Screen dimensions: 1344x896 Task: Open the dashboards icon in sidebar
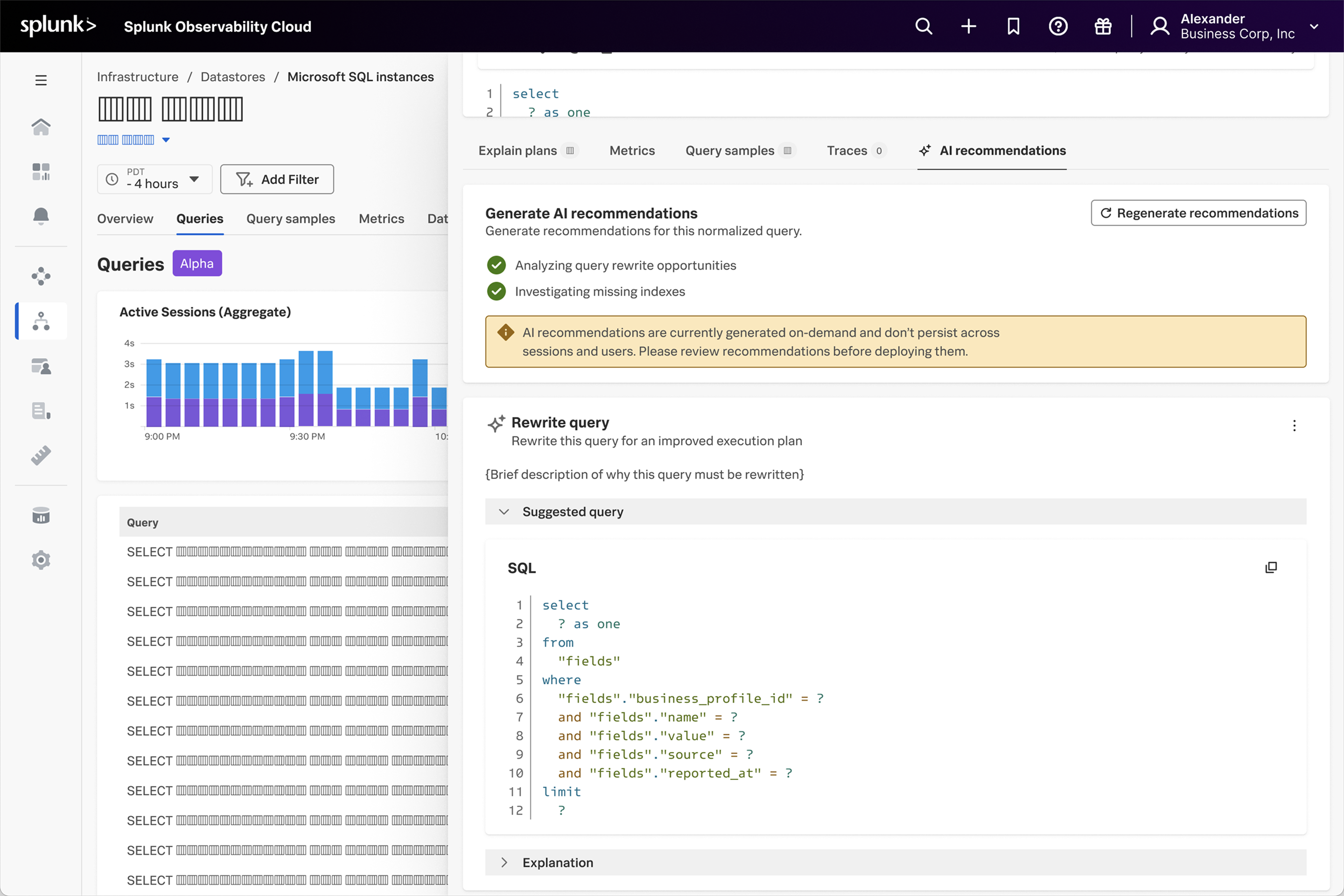pos(41,171)
